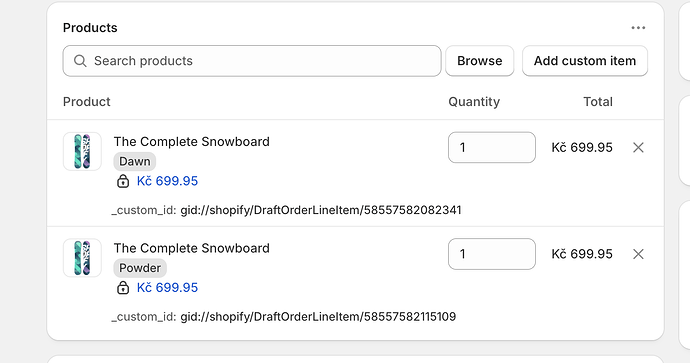Select the Powder variant badge

pyautogui.click(x=140, y=268)
